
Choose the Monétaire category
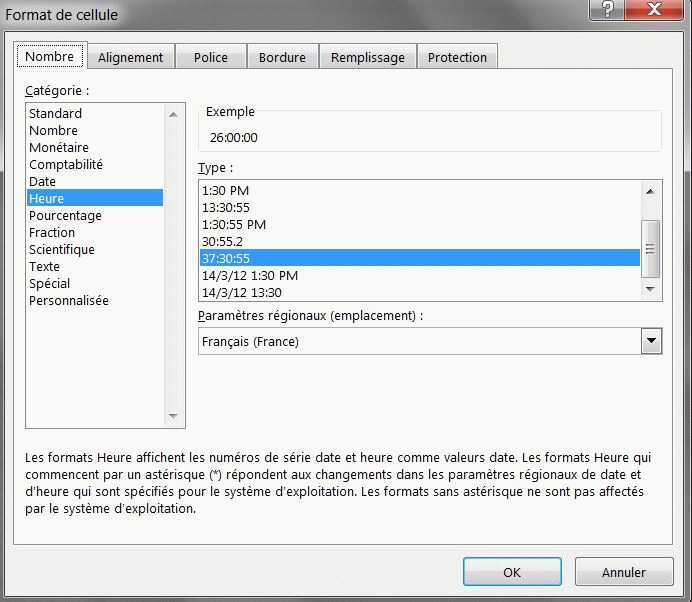tap(94, 147)
